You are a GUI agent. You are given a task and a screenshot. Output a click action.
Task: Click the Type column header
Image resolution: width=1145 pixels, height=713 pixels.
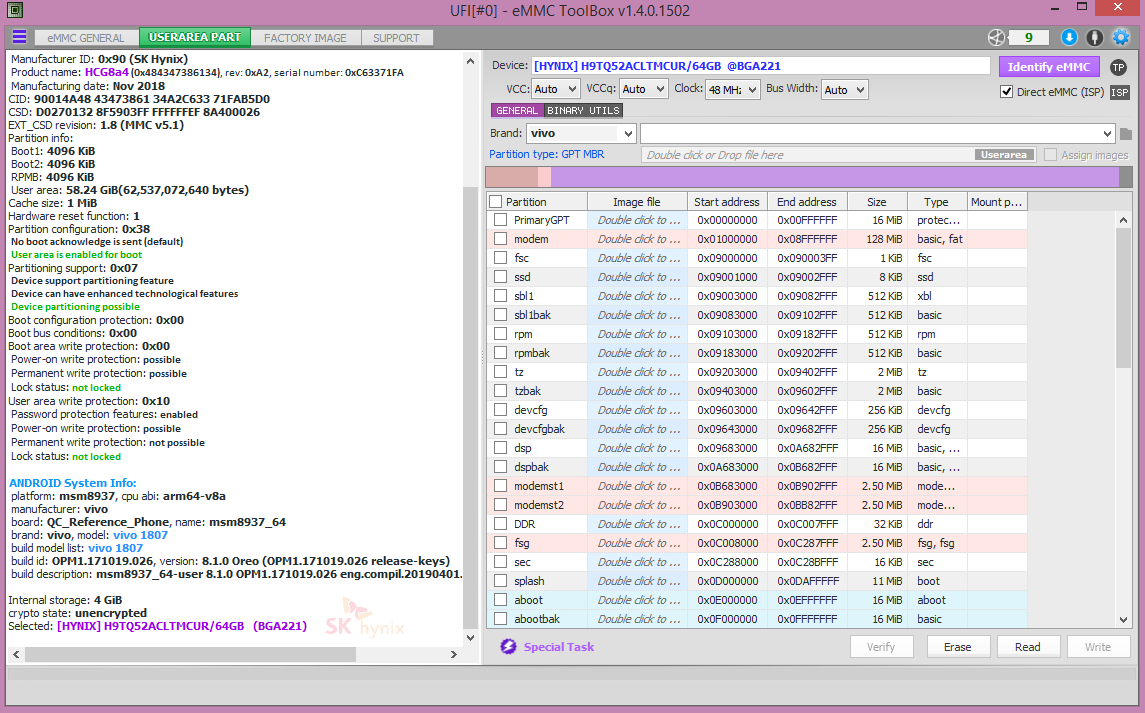pos(936,202)
